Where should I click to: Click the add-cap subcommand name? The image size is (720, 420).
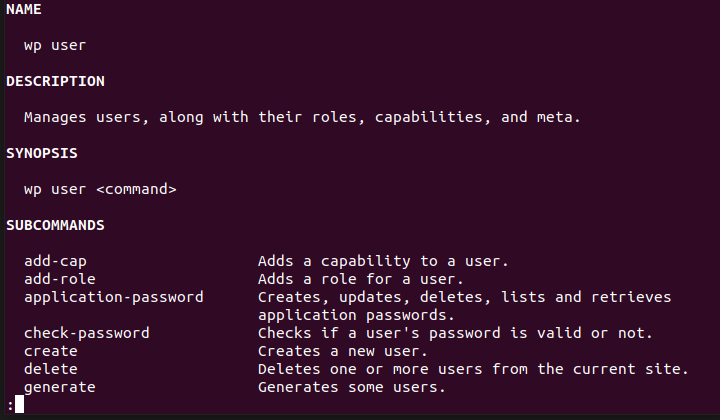click(x=56, y=261)
